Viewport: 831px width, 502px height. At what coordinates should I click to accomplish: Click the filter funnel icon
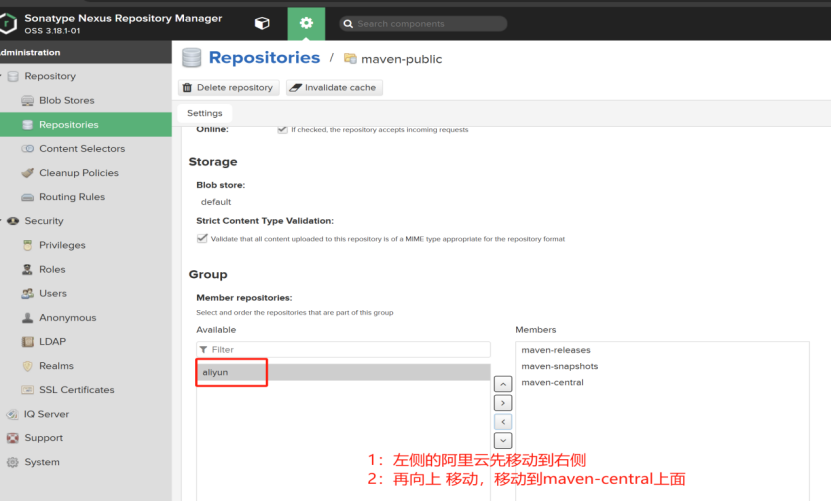[x=203, y=349]
